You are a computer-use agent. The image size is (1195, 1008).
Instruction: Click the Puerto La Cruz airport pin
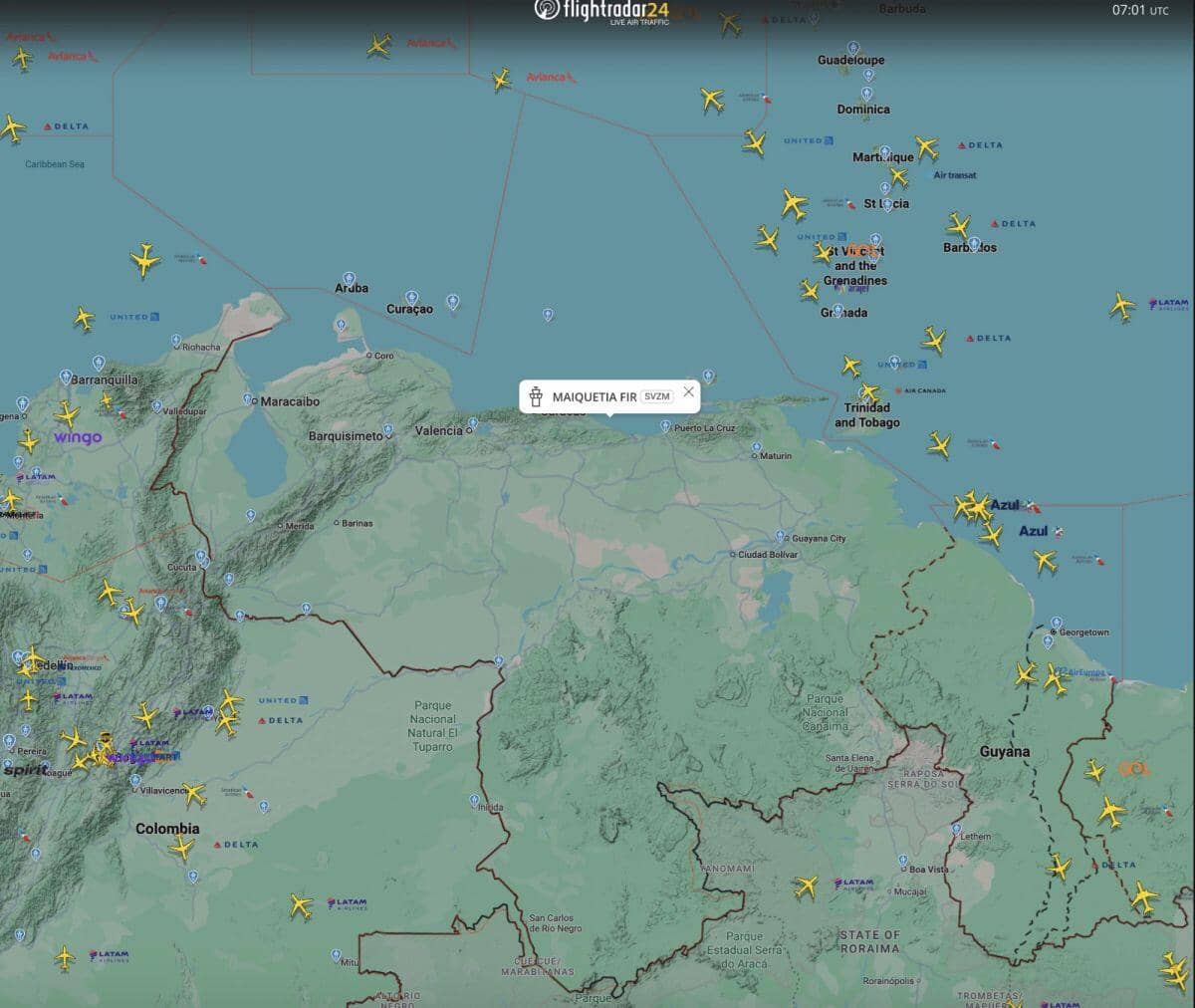click(665, 425)
